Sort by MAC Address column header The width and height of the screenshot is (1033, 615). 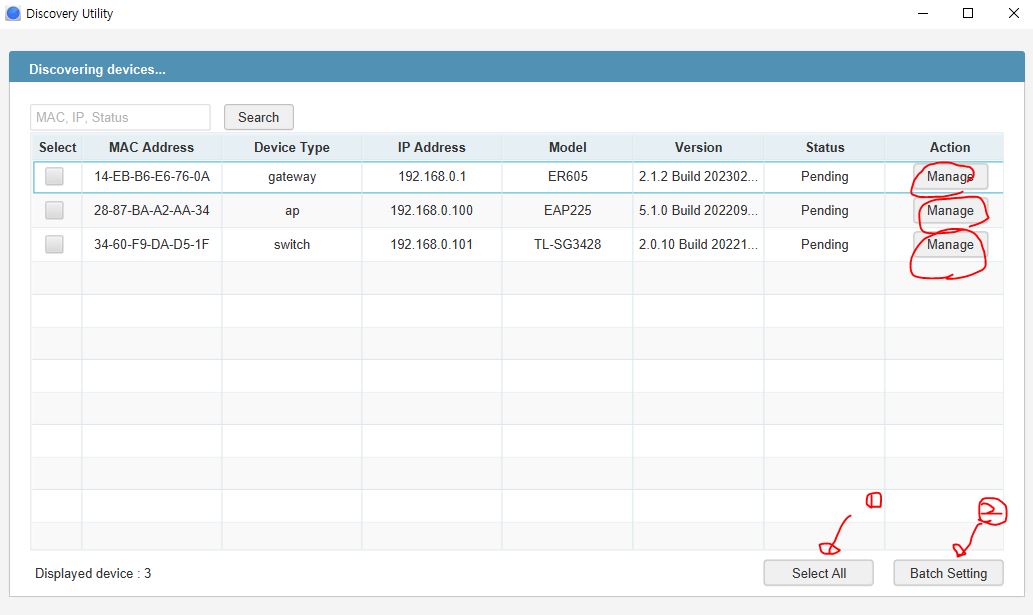click(152, 147)
